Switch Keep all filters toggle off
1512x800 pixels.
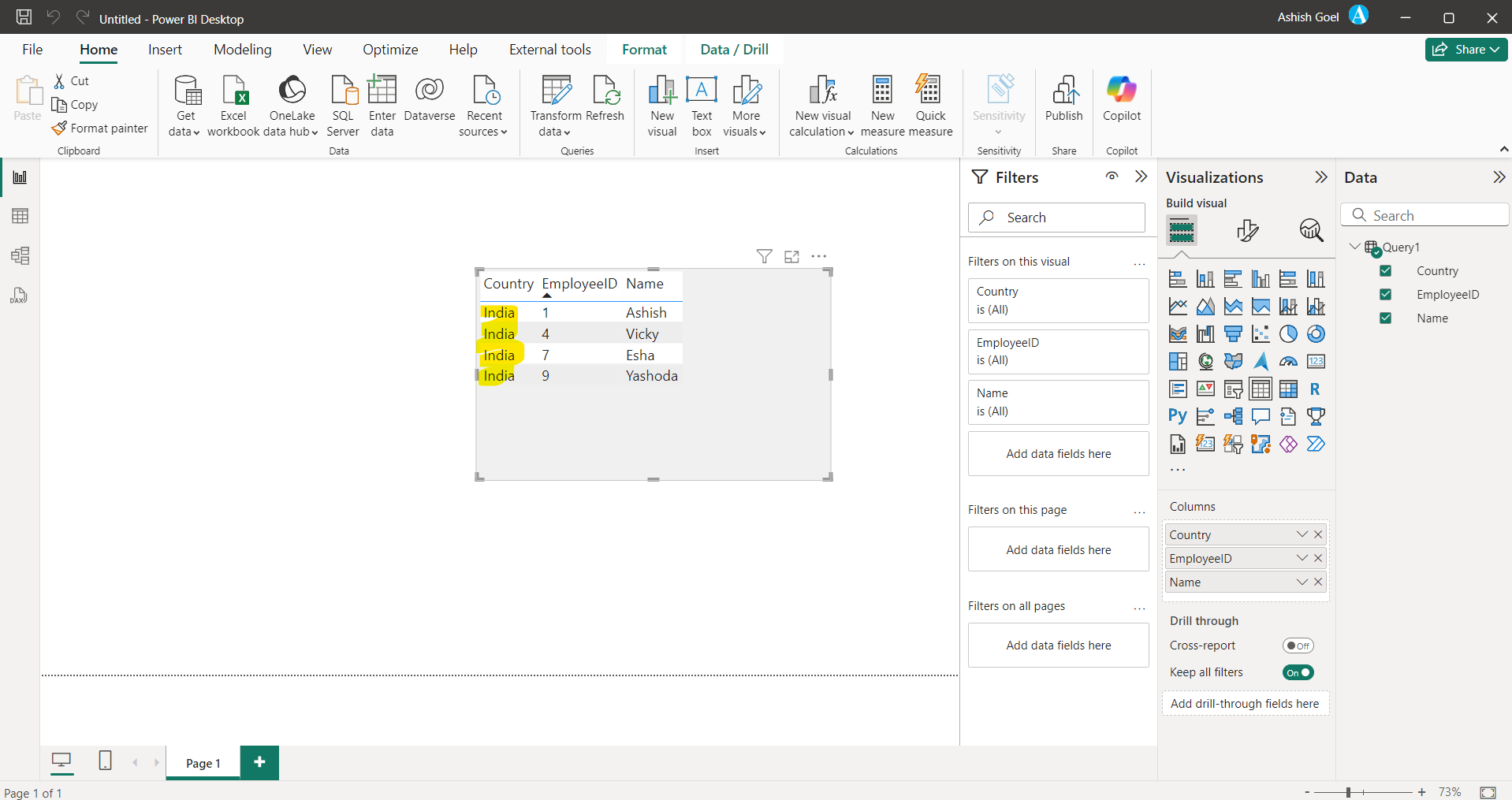coord(1298,672)
